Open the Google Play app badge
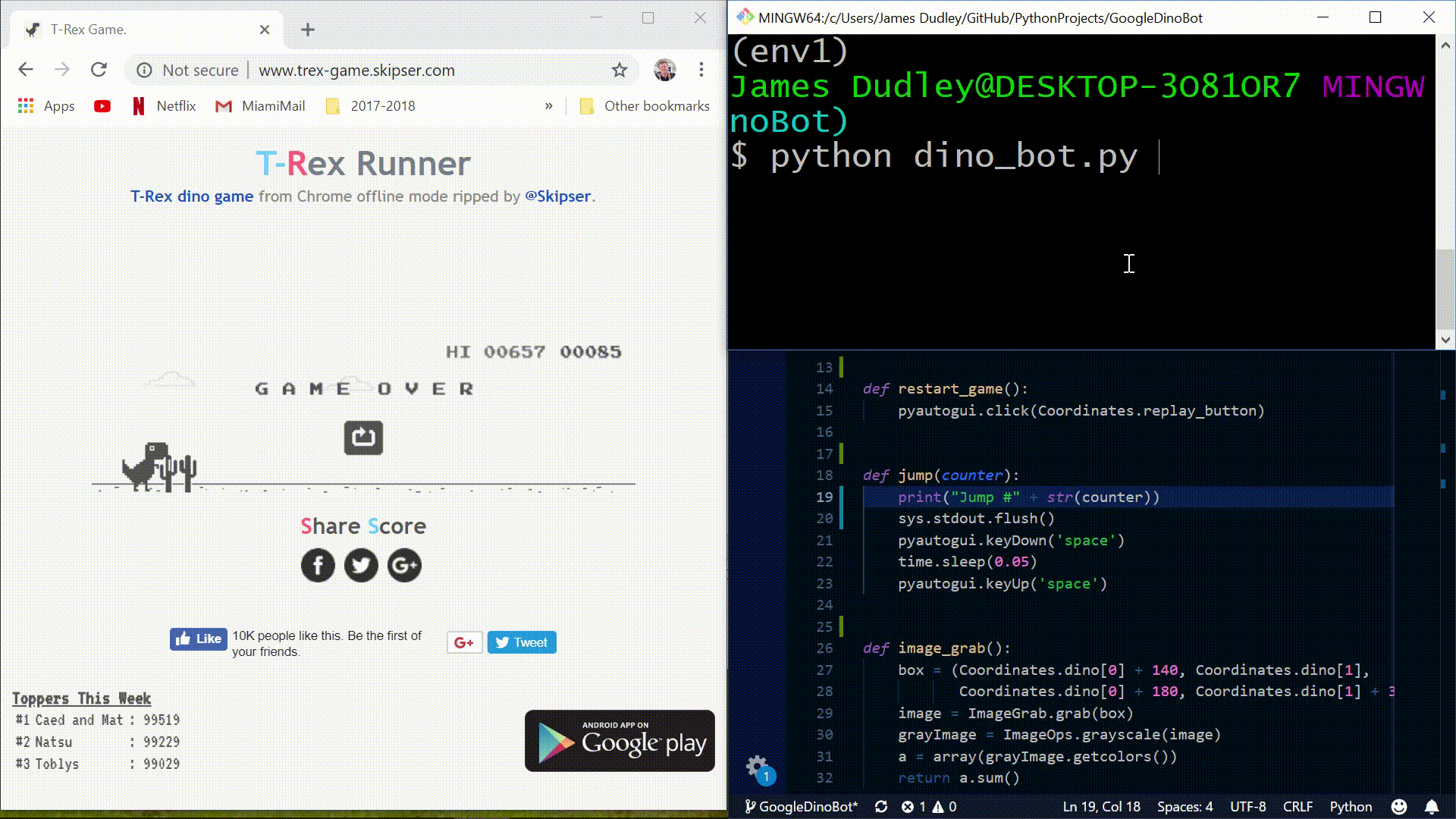This screenshot has width=1456, height=819. click(620, 741)
